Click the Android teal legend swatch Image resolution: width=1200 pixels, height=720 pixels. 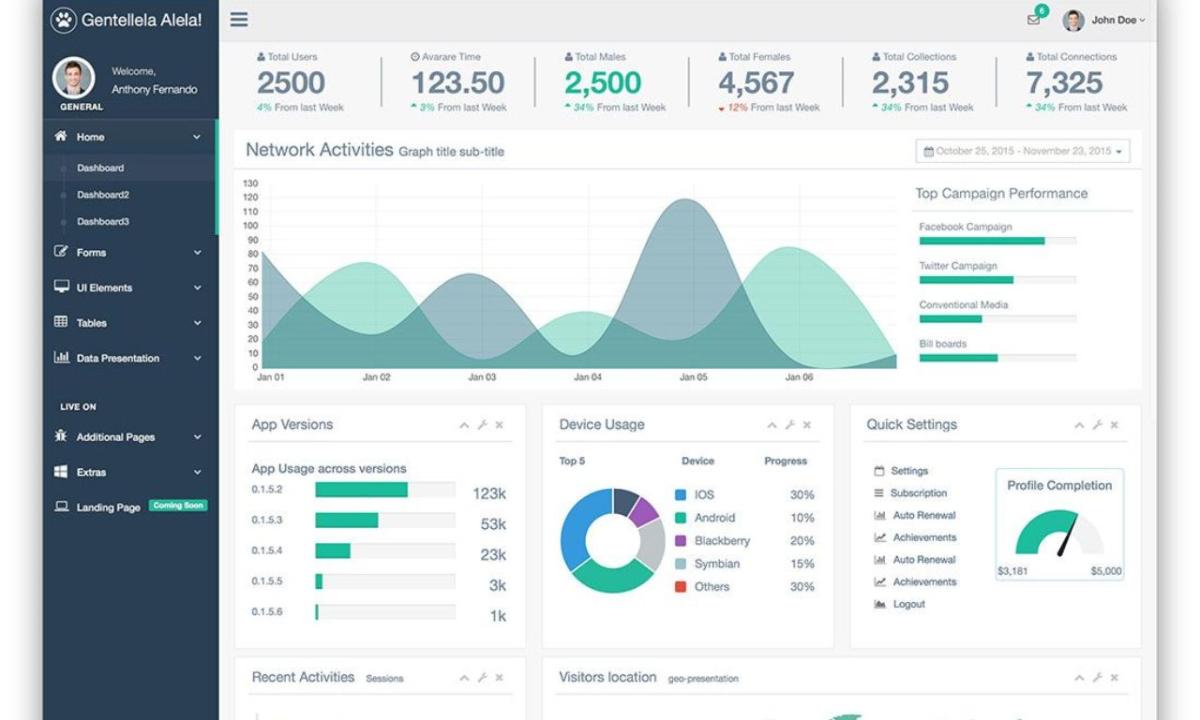pos(681,517)
